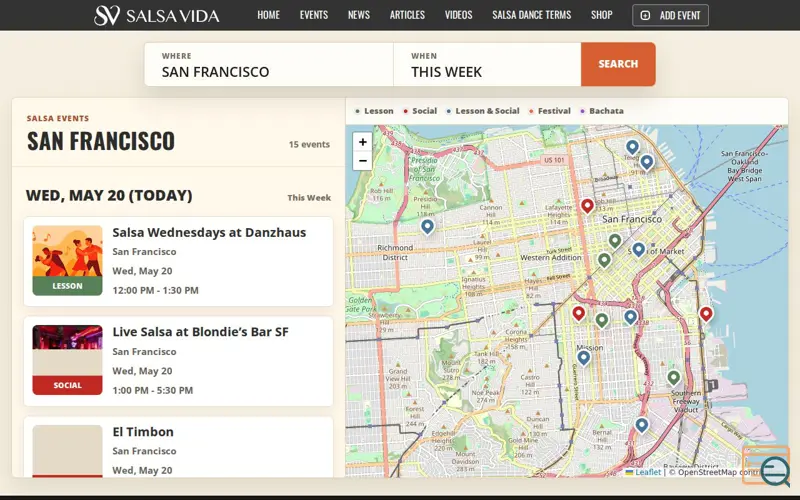
Task: Toggle the Lesson & Social legend filter
Action: (483, 111)
